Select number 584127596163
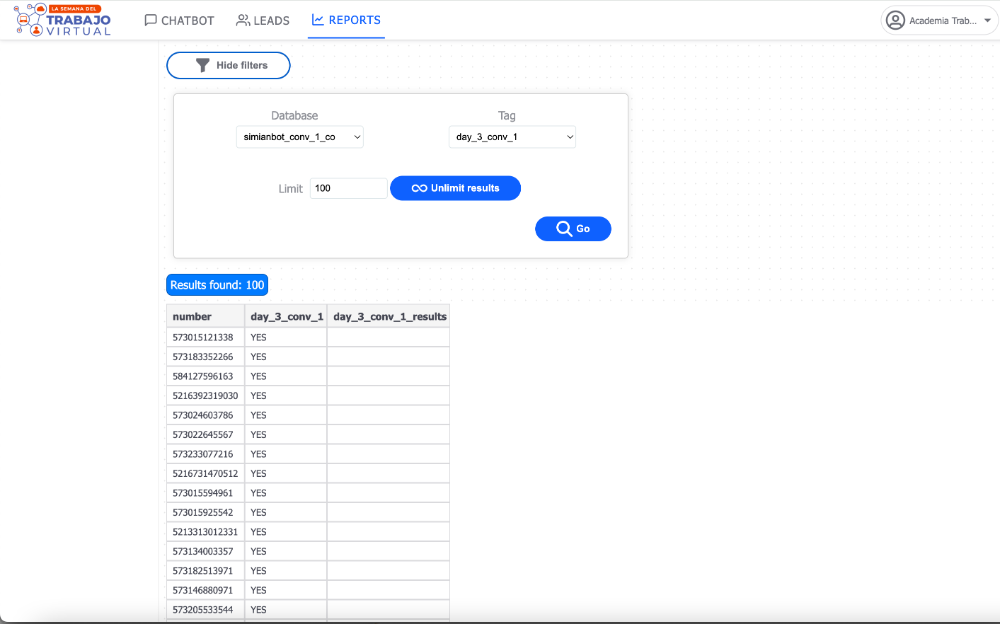This screenshot has width=1000, height=624. [x=203, y=376]
